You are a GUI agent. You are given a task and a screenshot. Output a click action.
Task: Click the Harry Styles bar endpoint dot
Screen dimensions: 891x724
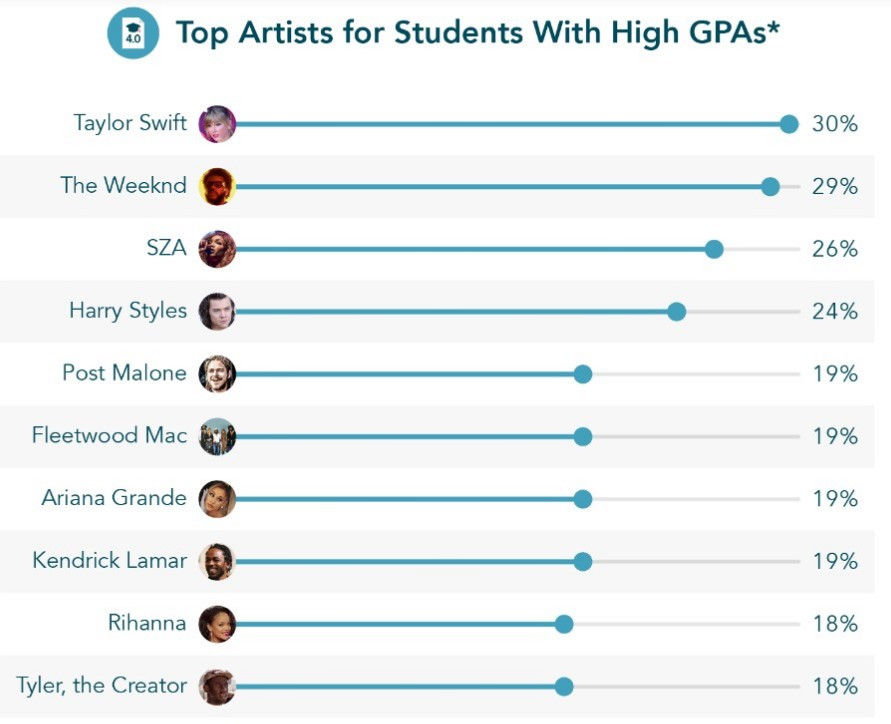677,311
